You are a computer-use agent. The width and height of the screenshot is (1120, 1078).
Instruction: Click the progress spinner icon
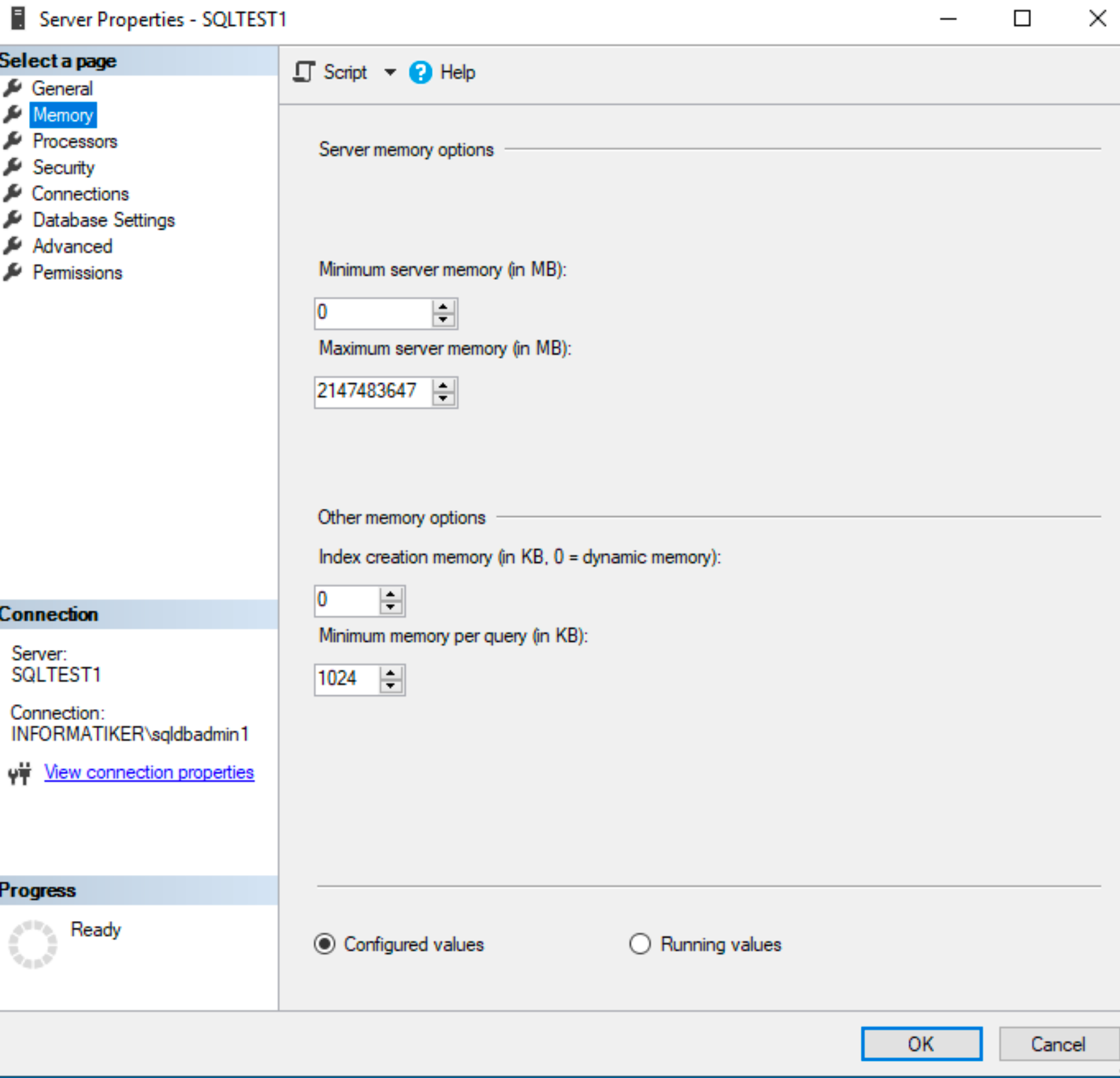click(33, 944)
